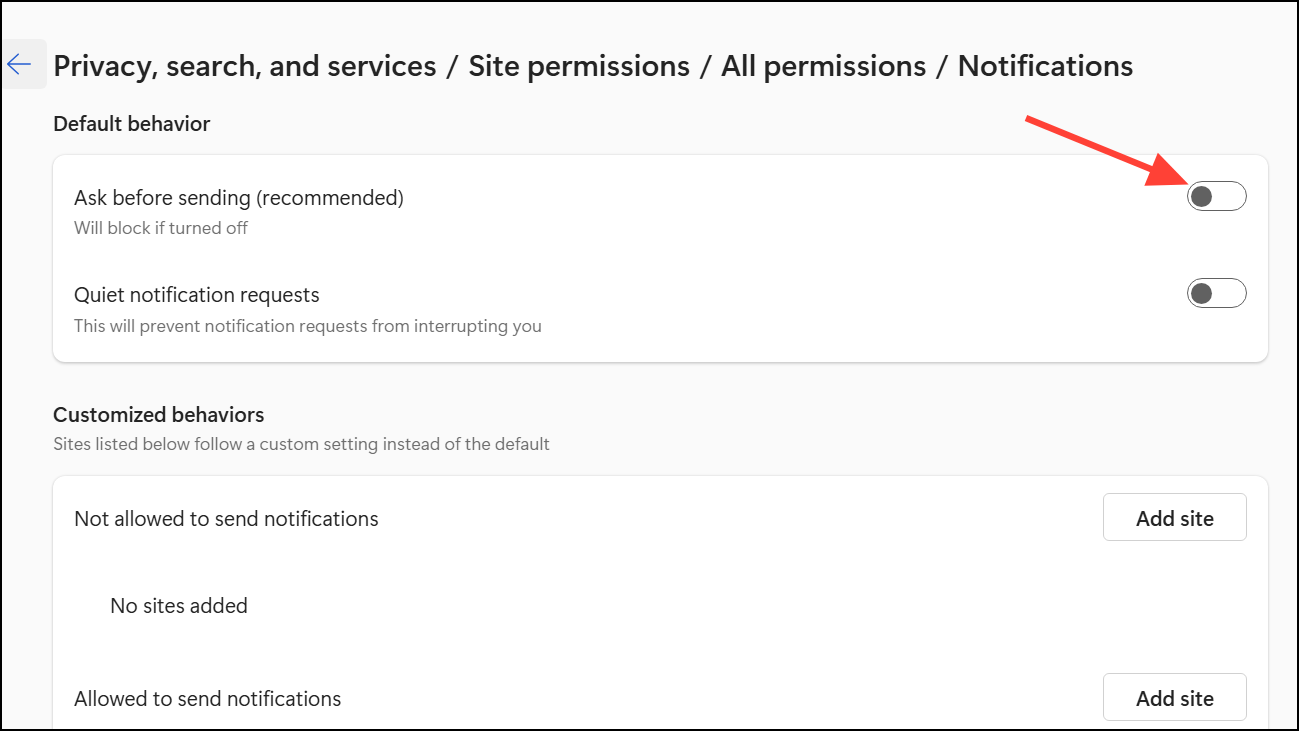Open the Privacy, search, and services breadcrumb
The image size is (1299, 731).
point(245,66)
